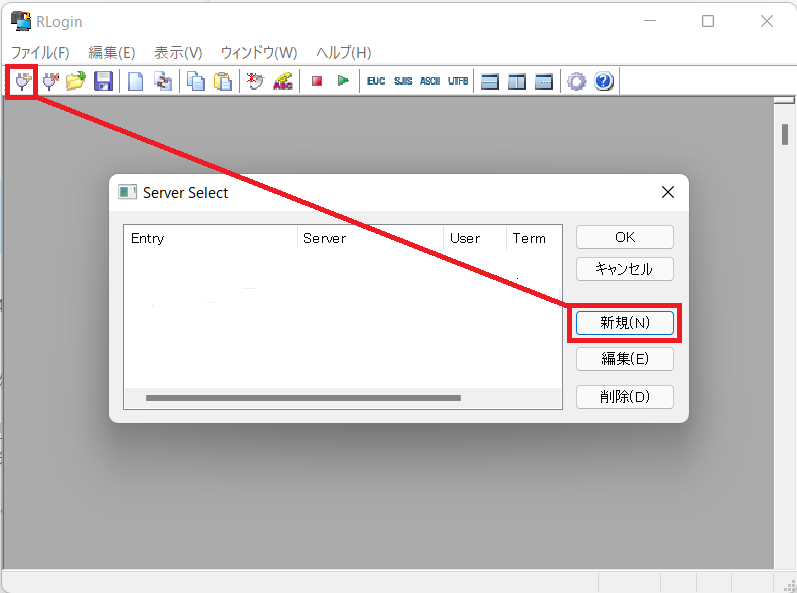Viewport: 797px width, 593px height.
Task: Click the copy toolbar icon
Action: [x=196, y=81]
